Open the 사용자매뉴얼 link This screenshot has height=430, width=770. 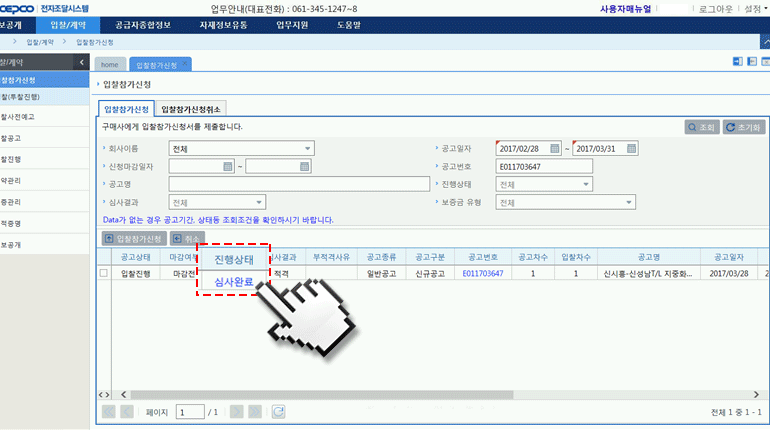coord(625,9)
